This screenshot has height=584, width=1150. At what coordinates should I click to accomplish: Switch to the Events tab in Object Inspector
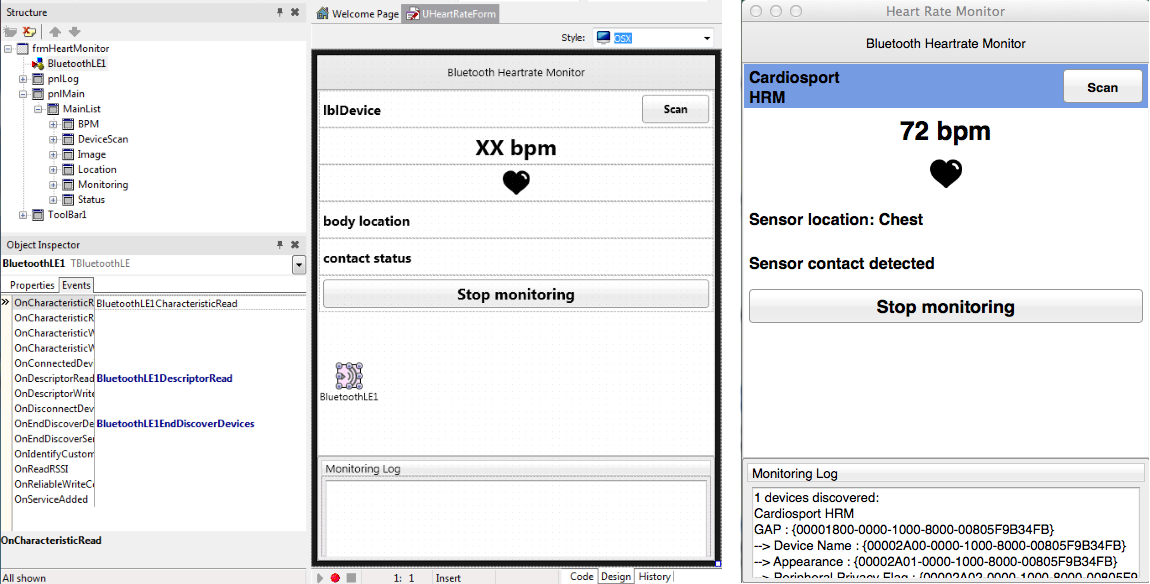(76, 285)
